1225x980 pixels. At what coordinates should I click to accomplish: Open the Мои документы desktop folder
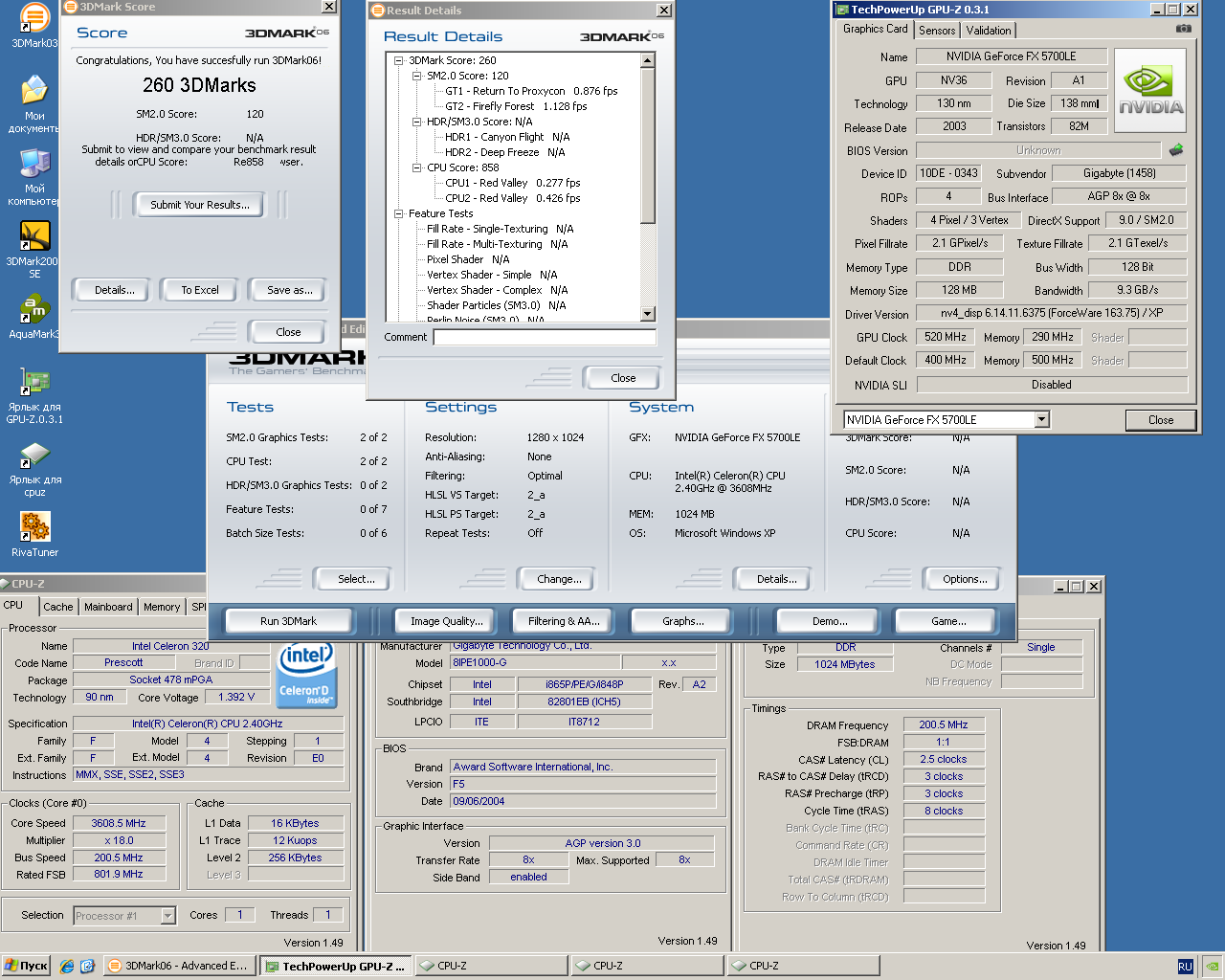(34, 104)
